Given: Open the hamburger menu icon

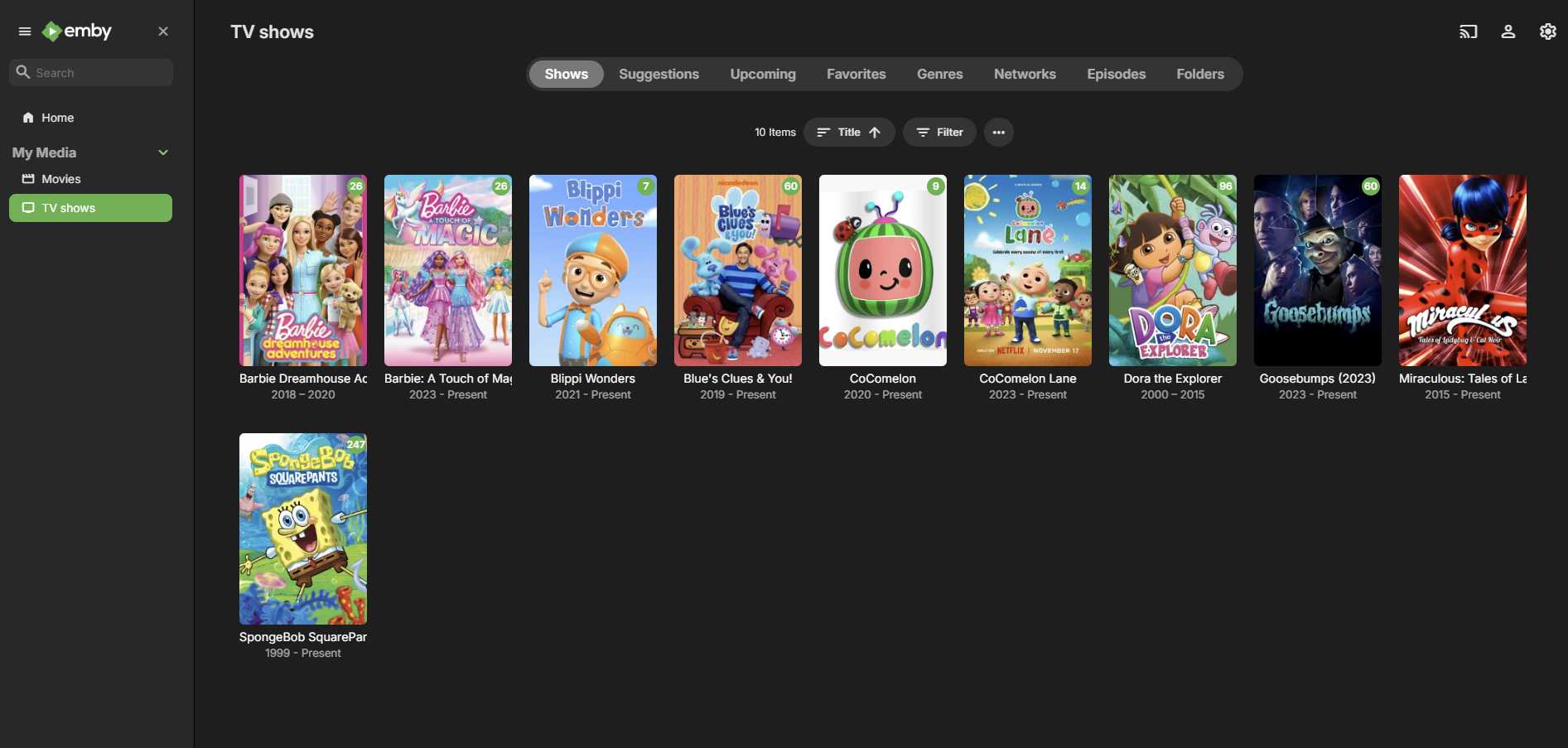Looking at the screenshot, I should (x=25, y=31).
